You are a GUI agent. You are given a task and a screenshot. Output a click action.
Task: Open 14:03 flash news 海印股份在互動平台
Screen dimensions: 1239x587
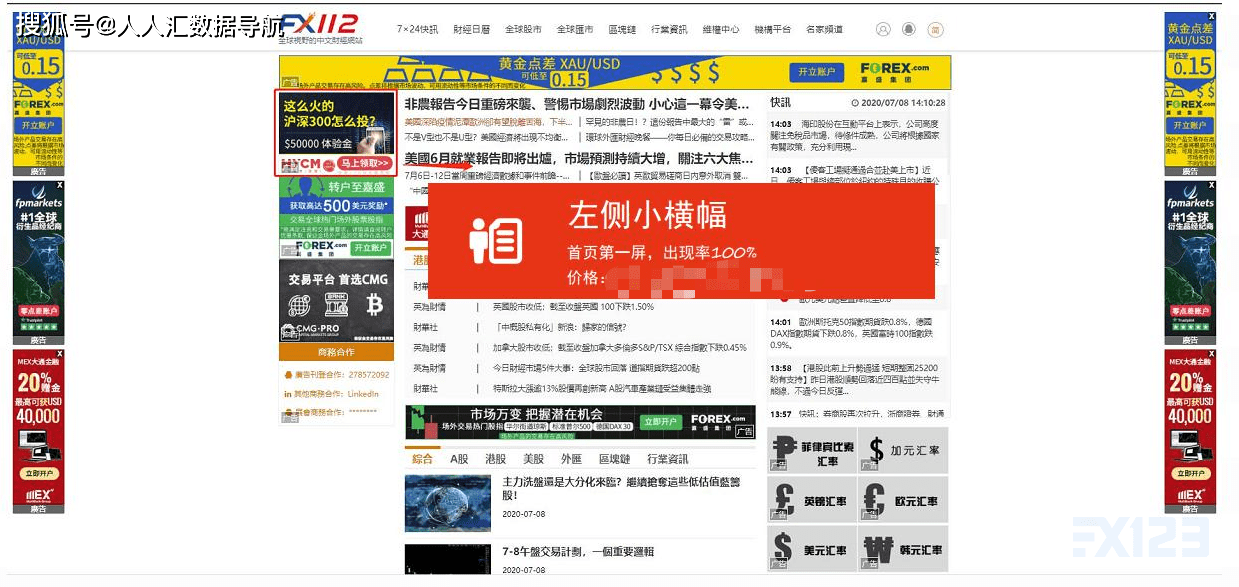coord(857,135)
